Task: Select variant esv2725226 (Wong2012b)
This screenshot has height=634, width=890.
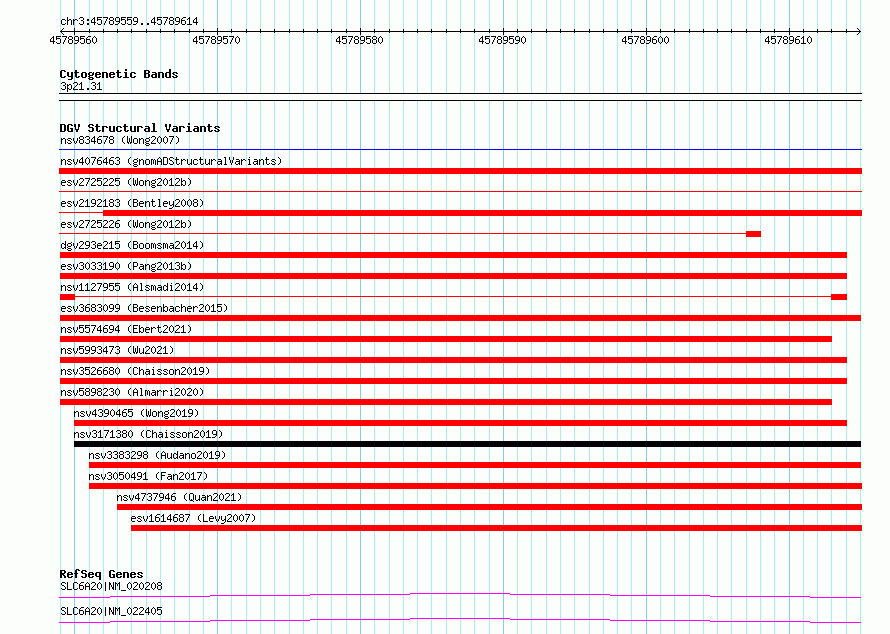Action: 126,224
